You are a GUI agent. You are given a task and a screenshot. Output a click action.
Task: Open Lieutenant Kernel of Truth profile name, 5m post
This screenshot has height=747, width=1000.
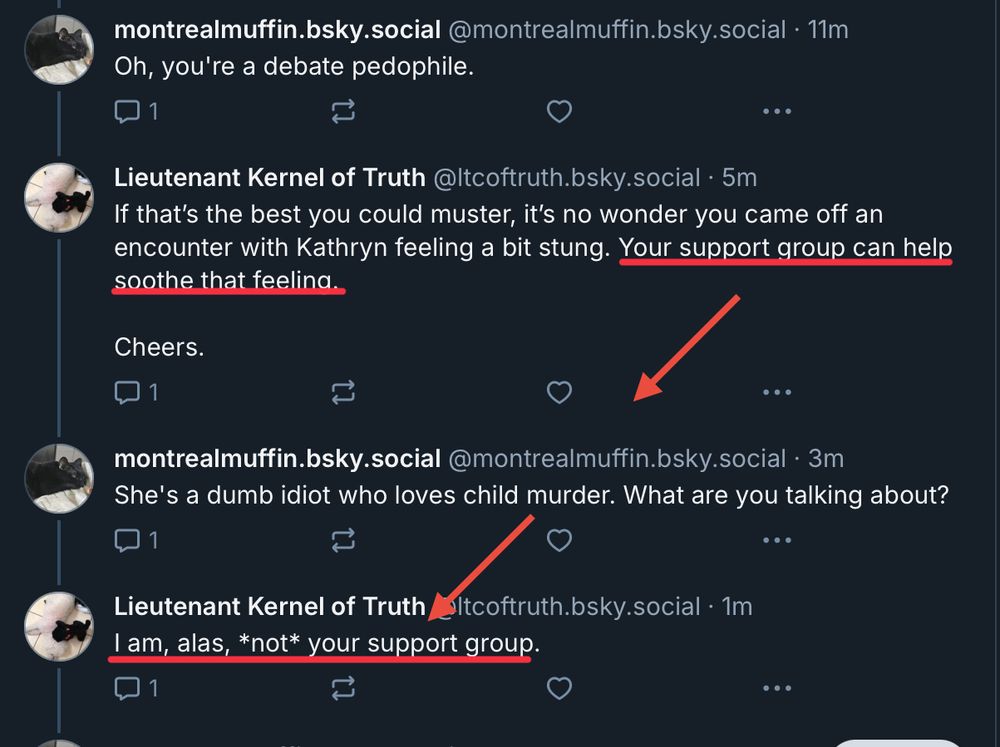[x=270, y=178]
